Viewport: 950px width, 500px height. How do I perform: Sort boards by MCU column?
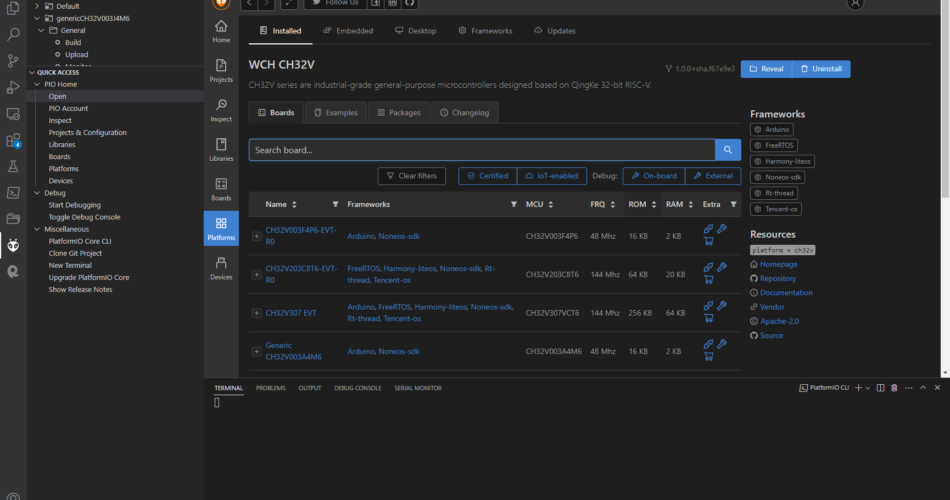551,204
